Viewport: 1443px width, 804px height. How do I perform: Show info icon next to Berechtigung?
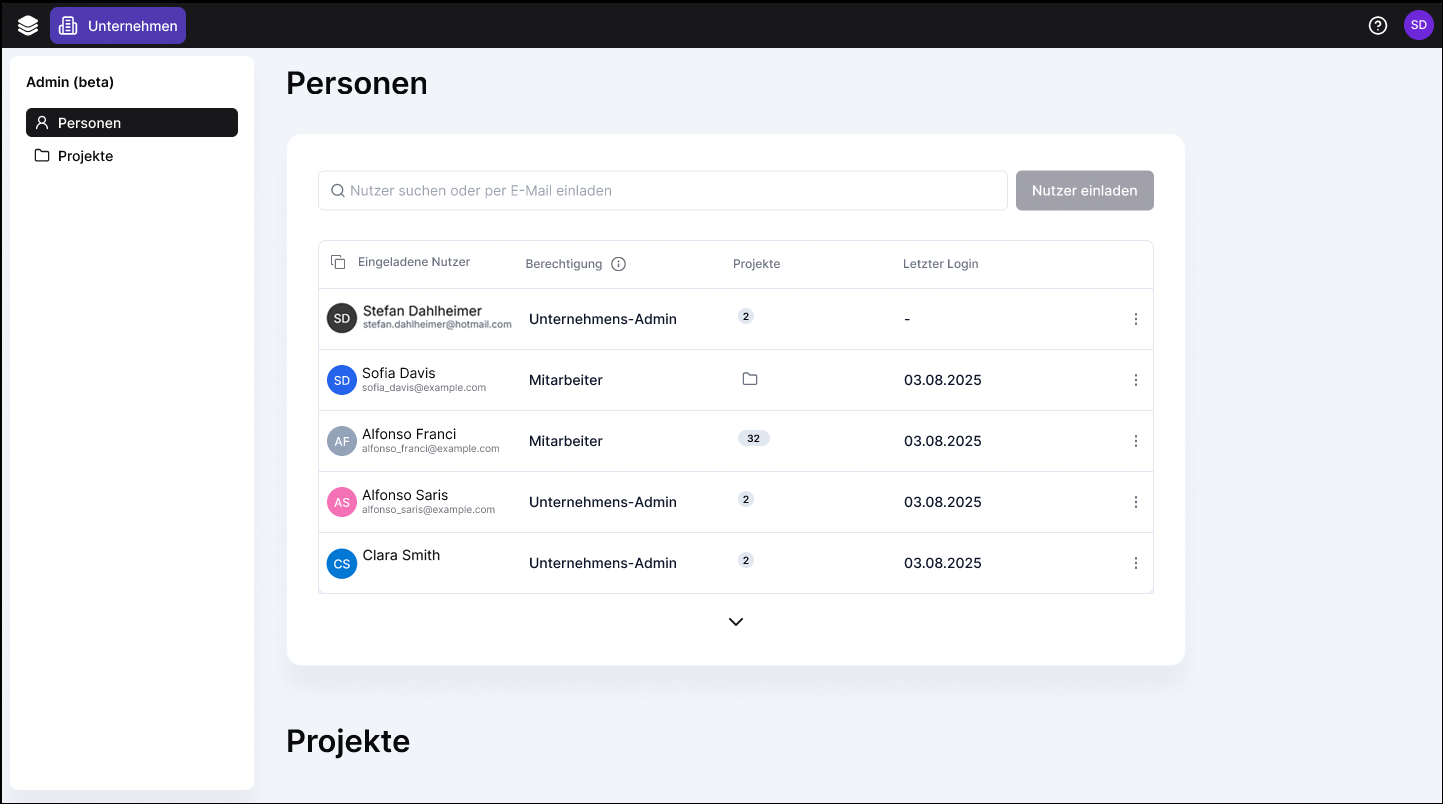618,264
